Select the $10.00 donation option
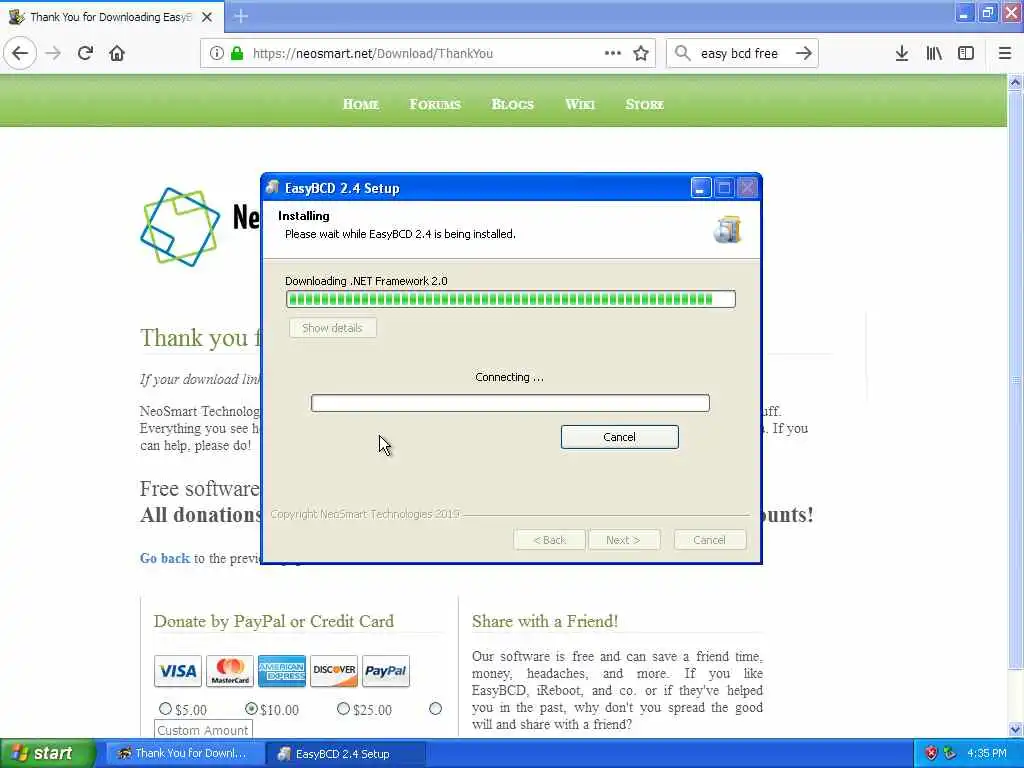 click(251, 709)
